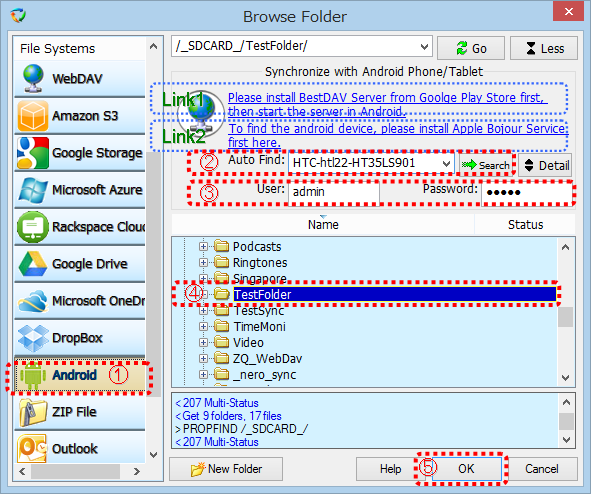Click the log pane scroll-up arrow
591x494 pixels.
566,402
